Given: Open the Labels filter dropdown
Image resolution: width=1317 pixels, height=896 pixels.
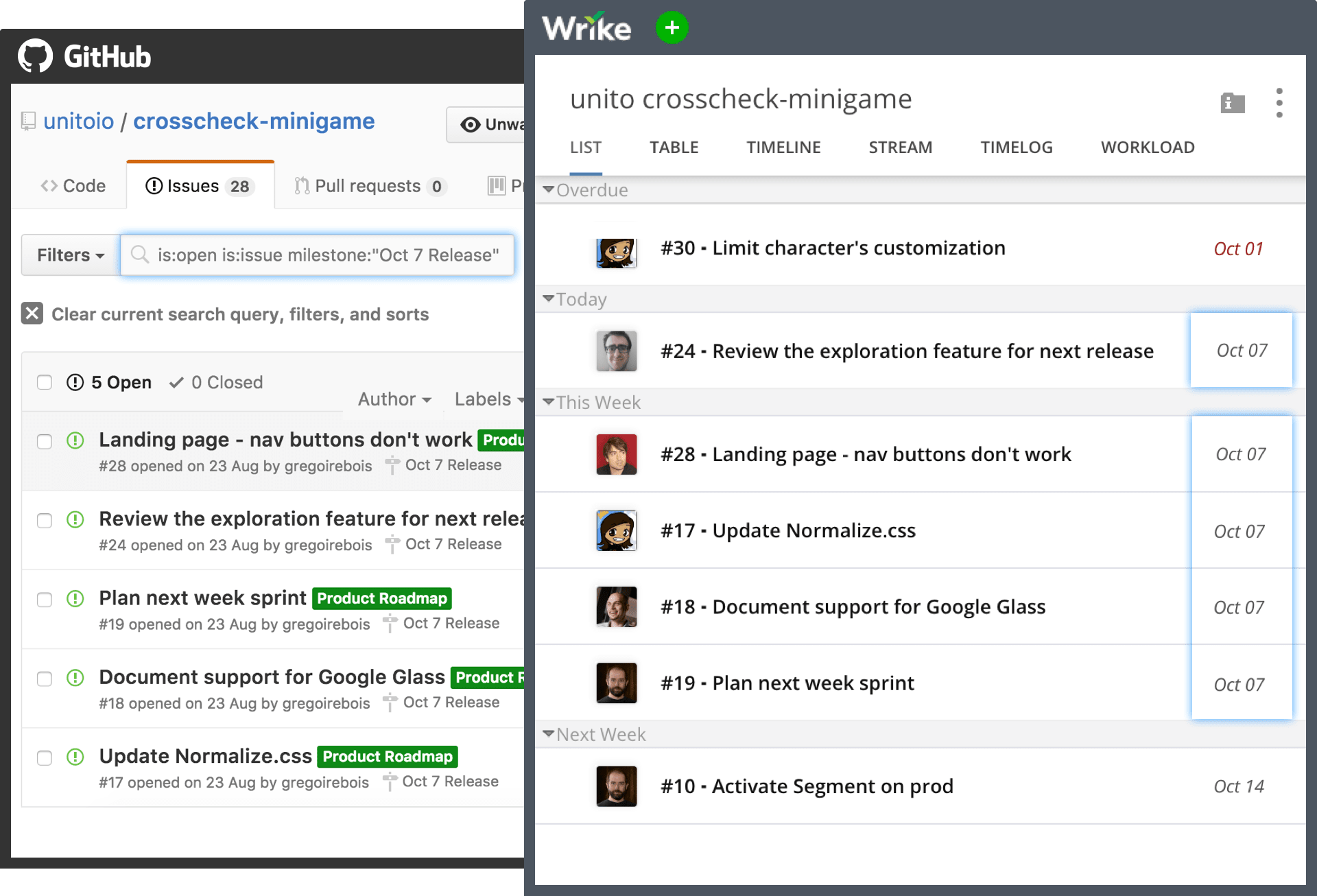Looking at the screenshot, I should [489, 399].
